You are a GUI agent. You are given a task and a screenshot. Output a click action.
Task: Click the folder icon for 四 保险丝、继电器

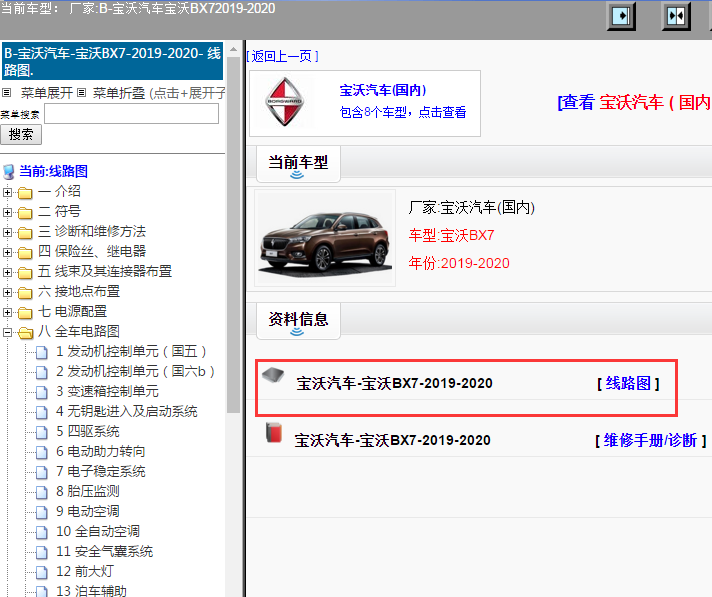pyautogui.click(x=25, y=252)
